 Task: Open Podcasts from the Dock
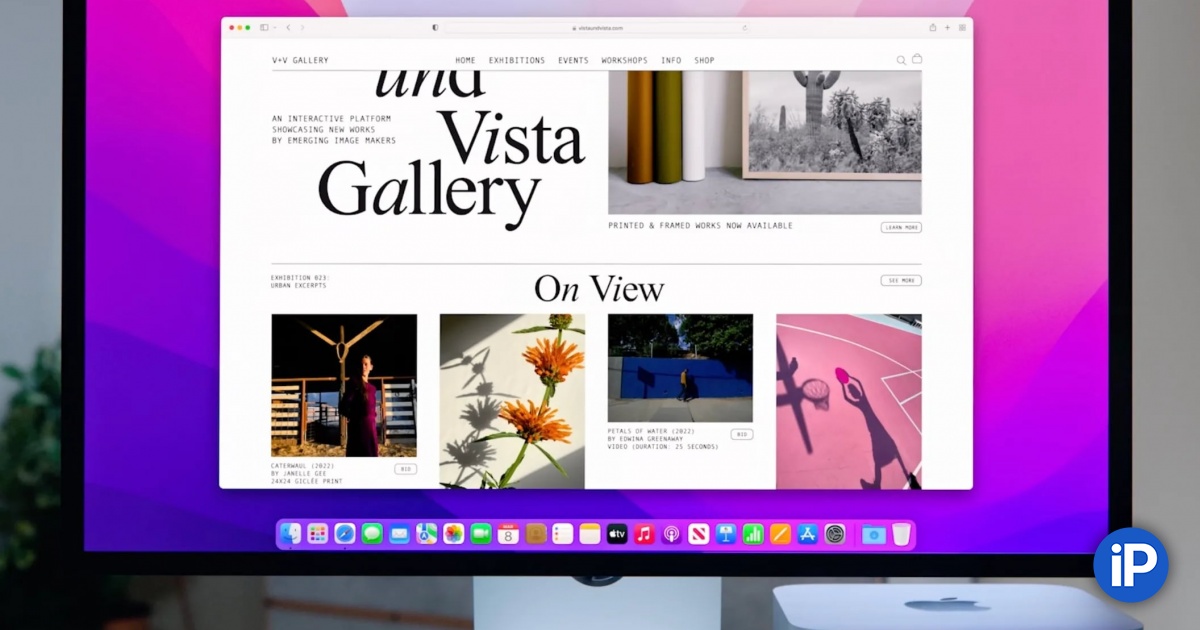[x=671, y=534]
